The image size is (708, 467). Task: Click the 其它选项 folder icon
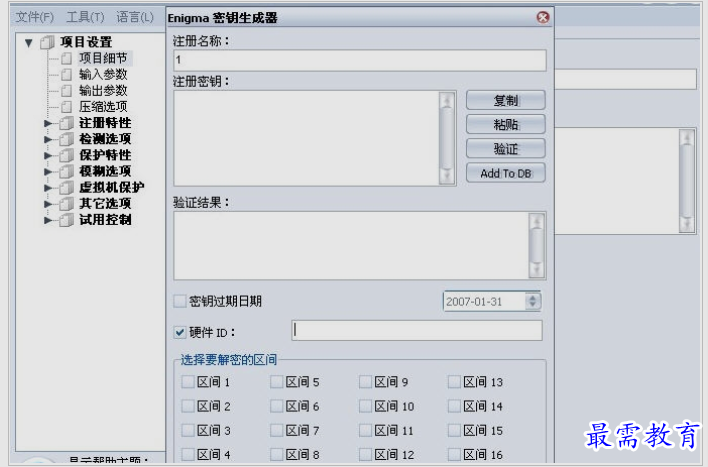click(66, 204)
